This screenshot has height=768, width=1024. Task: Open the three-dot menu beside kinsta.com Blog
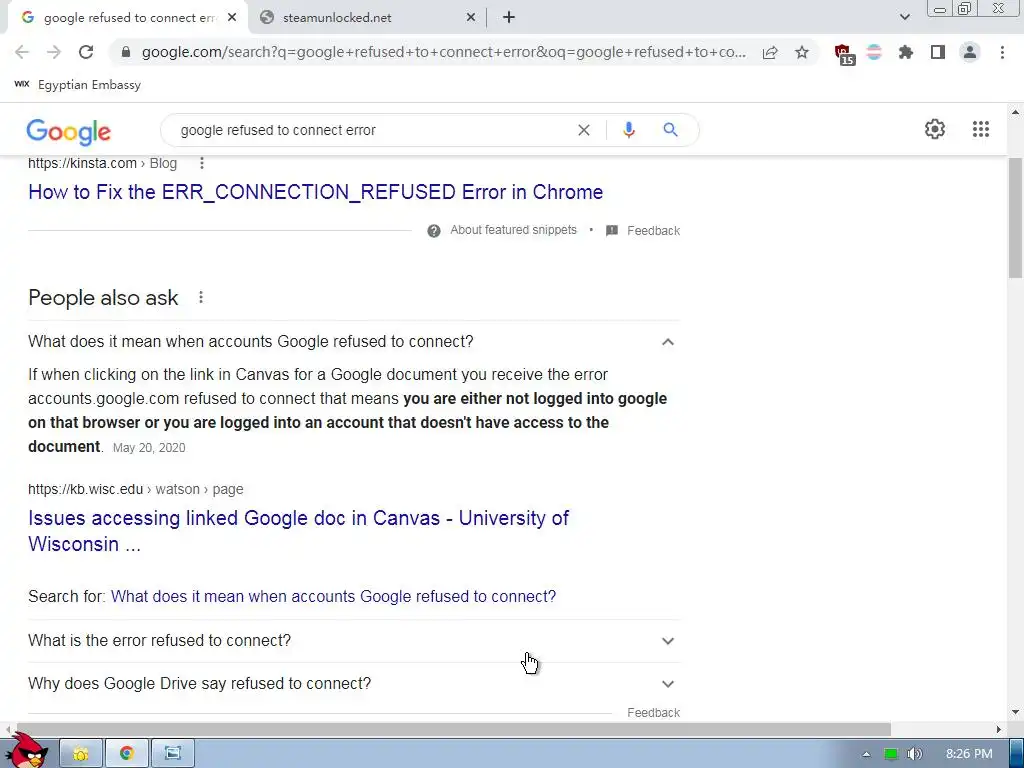202,163
